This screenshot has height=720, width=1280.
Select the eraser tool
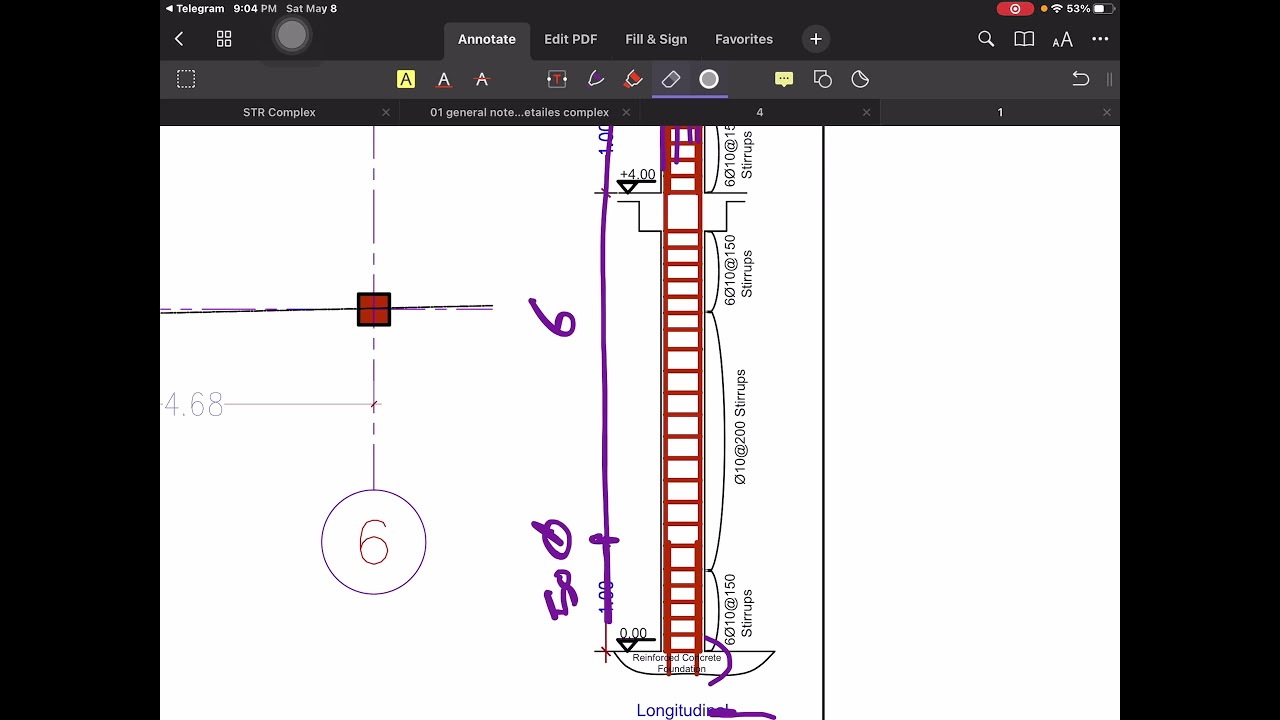[671, 79]
